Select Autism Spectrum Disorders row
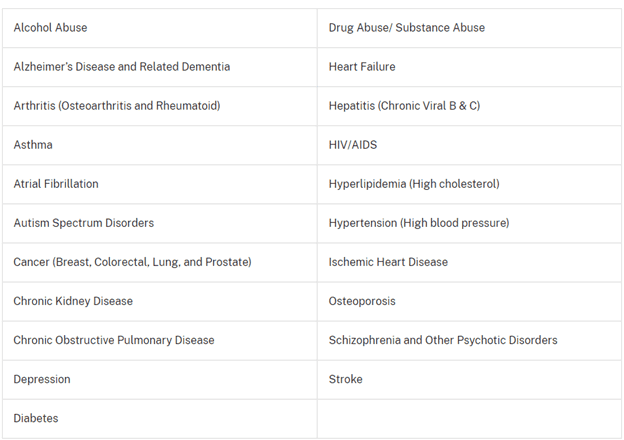Image resolution: width=624 pixels, height=440 pixels. pos(83,223)
